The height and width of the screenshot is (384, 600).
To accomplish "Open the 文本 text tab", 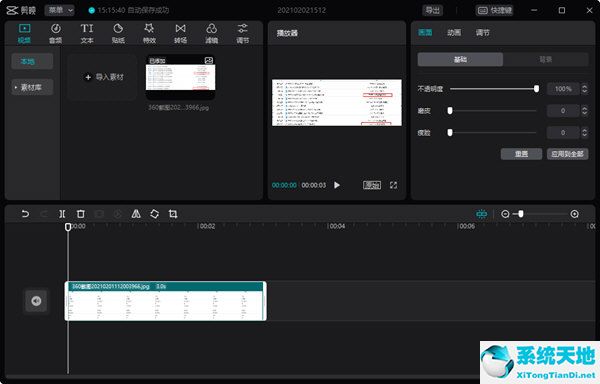I will click(x=87, y=33).
